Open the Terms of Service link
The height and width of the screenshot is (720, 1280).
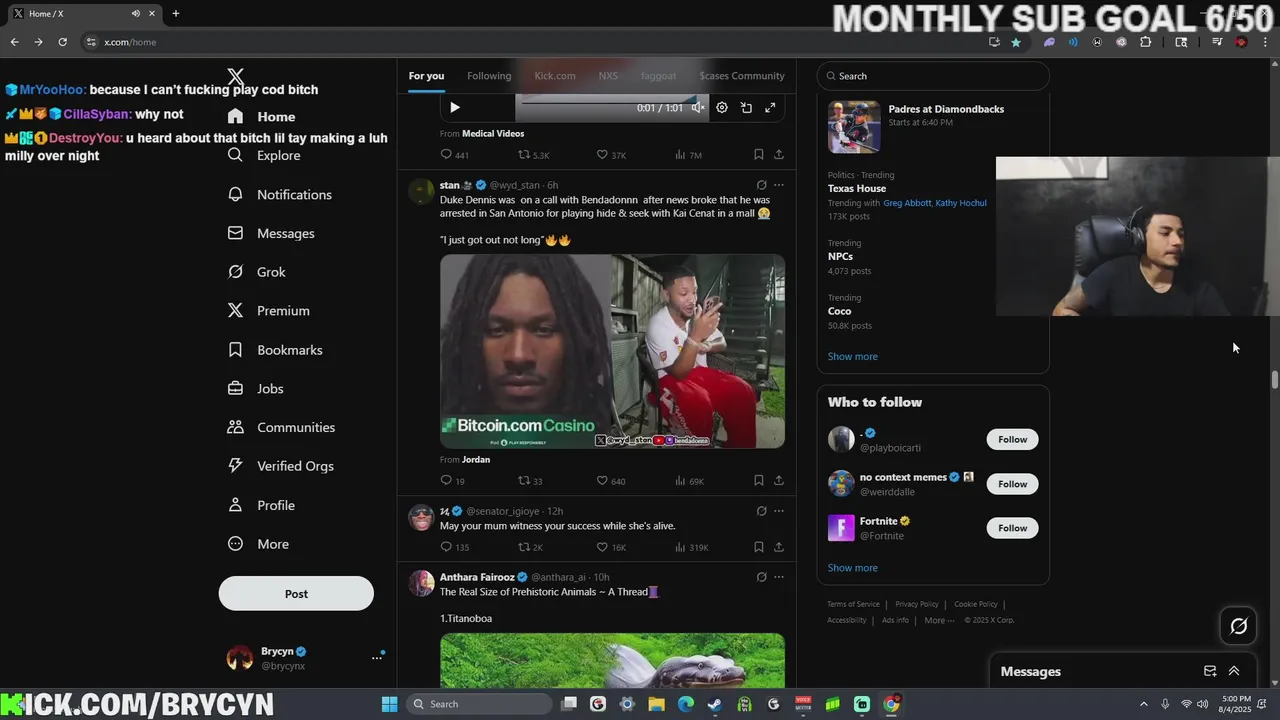[853, 604]
